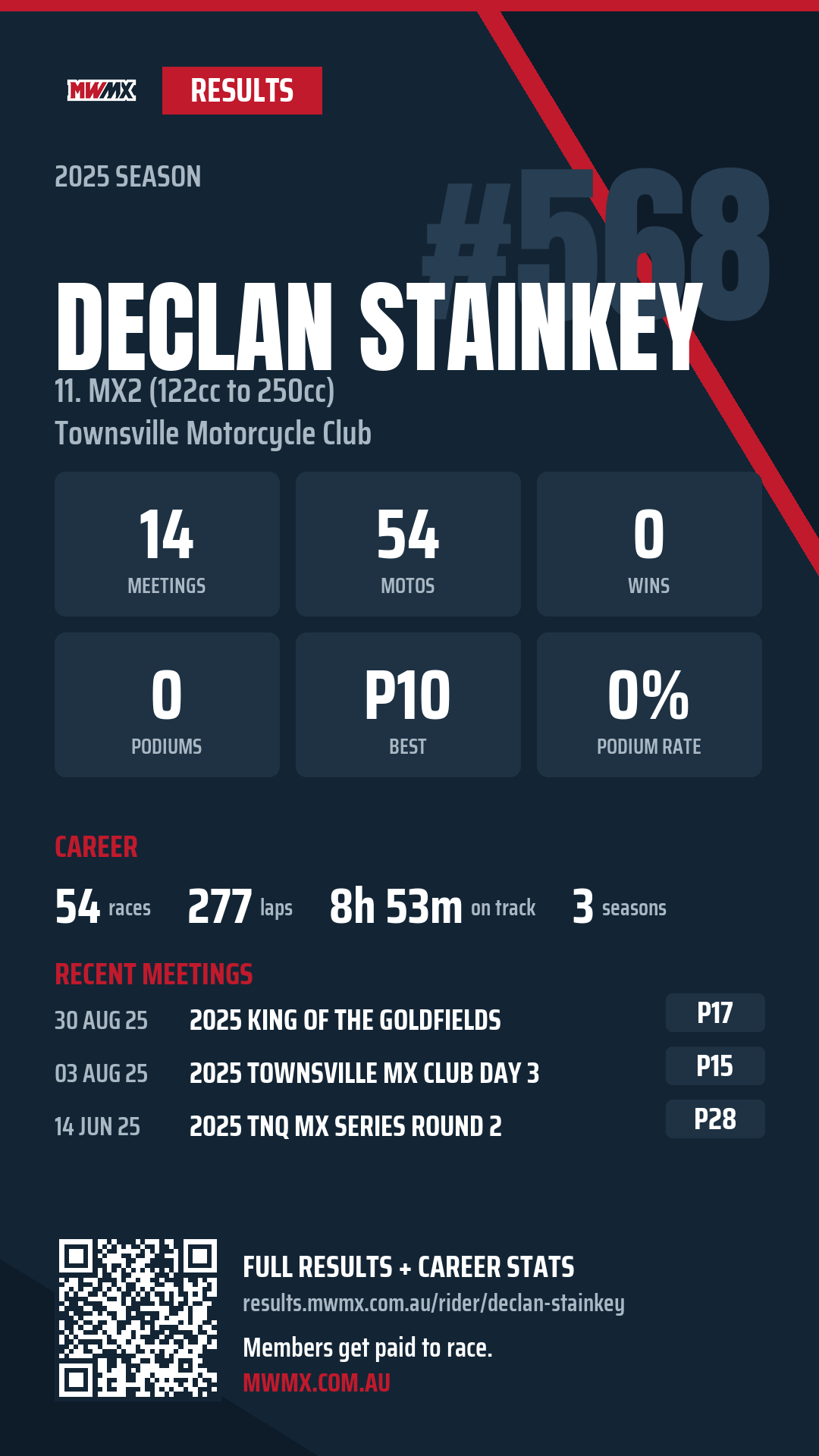The width and height of the screenshot is (819, 1456).
Task: Open 2025 King of the Goldfields meeting
Action: click(x=345, y=1021)
